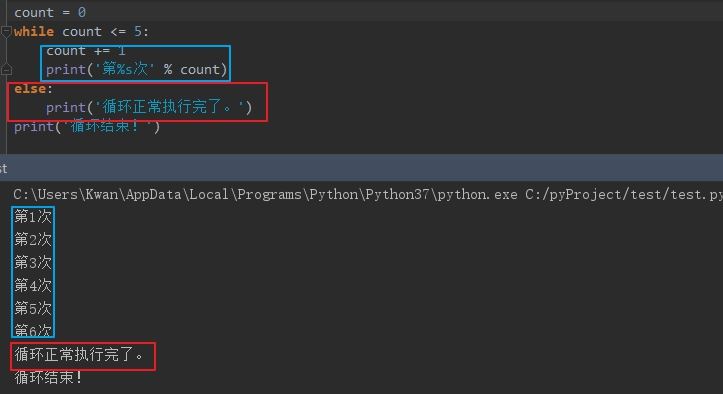723x394 pixels.
Task: Click the print('第%s次' % count) statement
Action: (x=136, y=70)
